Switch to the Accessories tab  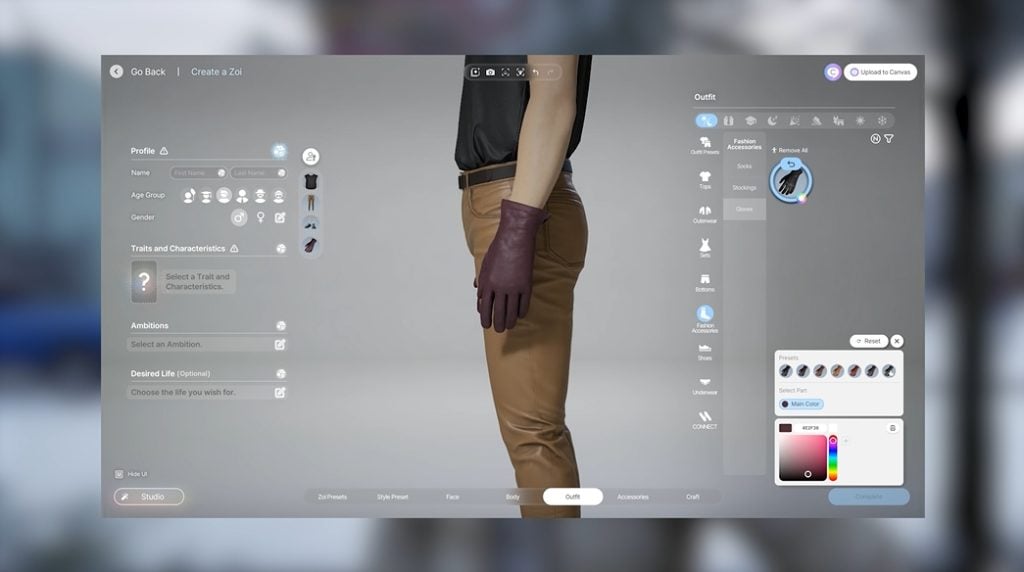pyautogui.click(x=632, y=497)
